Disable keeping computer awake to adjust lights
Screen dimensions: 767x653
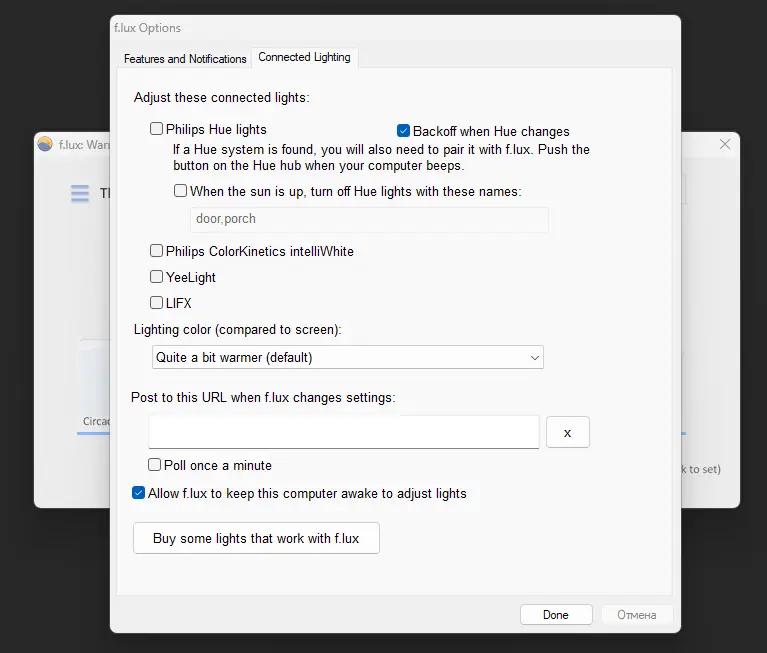pyautogui.click(x=139, y=493)
